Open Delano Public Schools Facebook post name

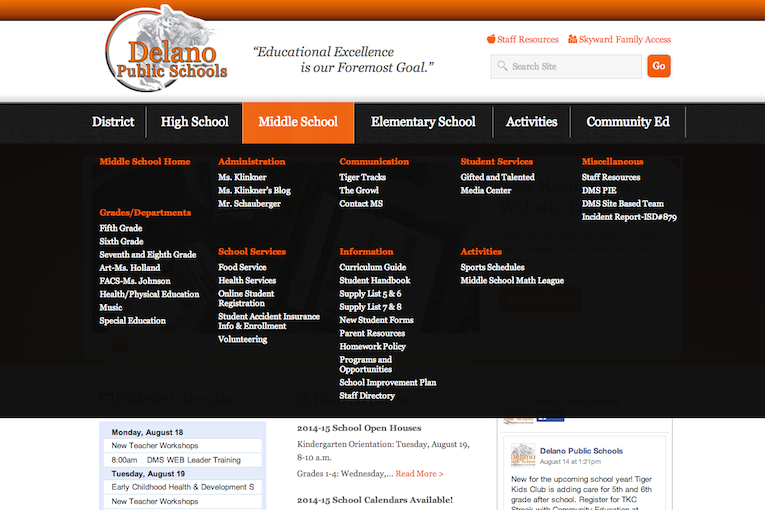coord(581,450)
